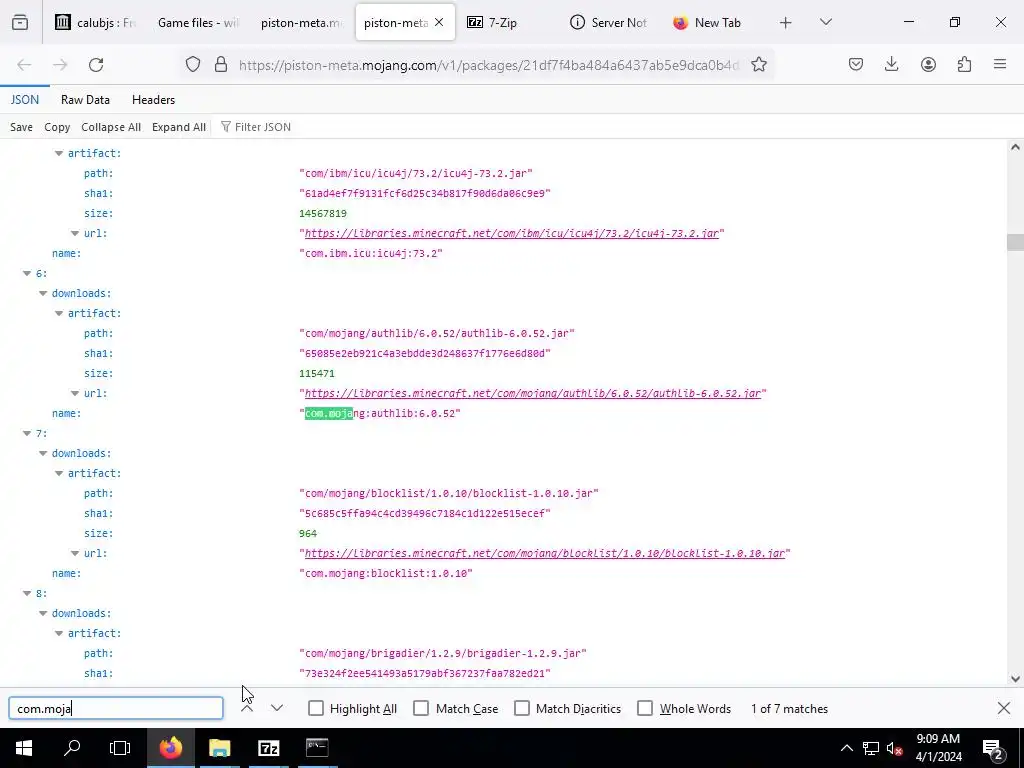Screen dimensions: 1024x768
Task: Select the JSON viewer tab
Action: [25, 100]
